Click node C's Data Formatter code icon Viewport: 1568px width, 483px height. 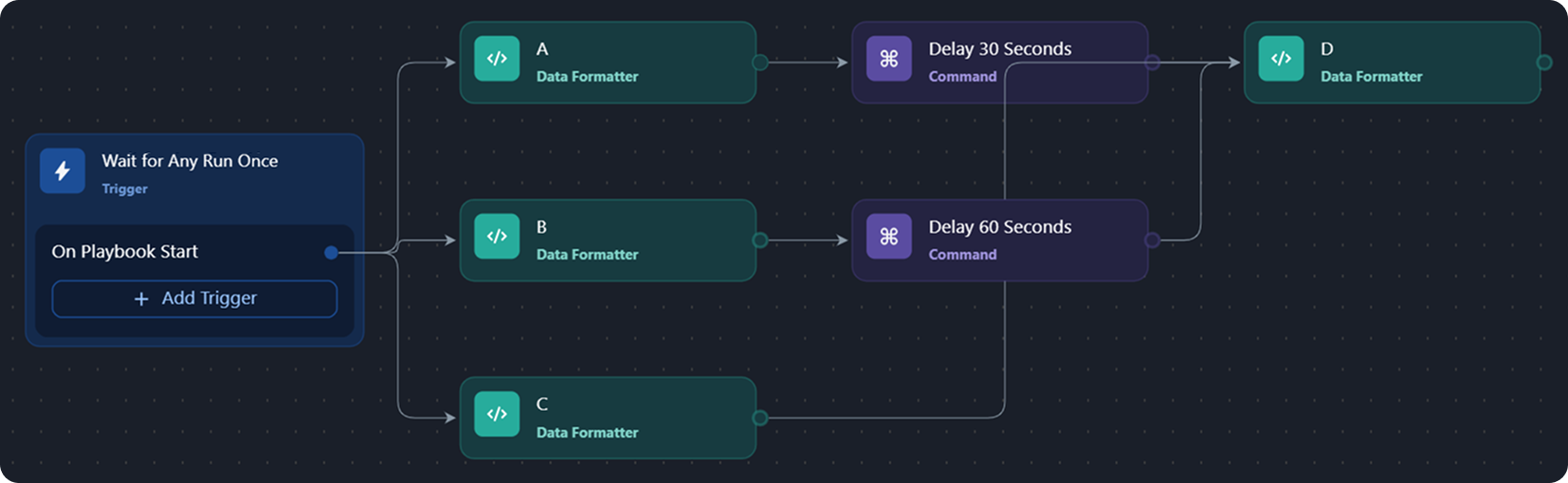coord(497,414)
